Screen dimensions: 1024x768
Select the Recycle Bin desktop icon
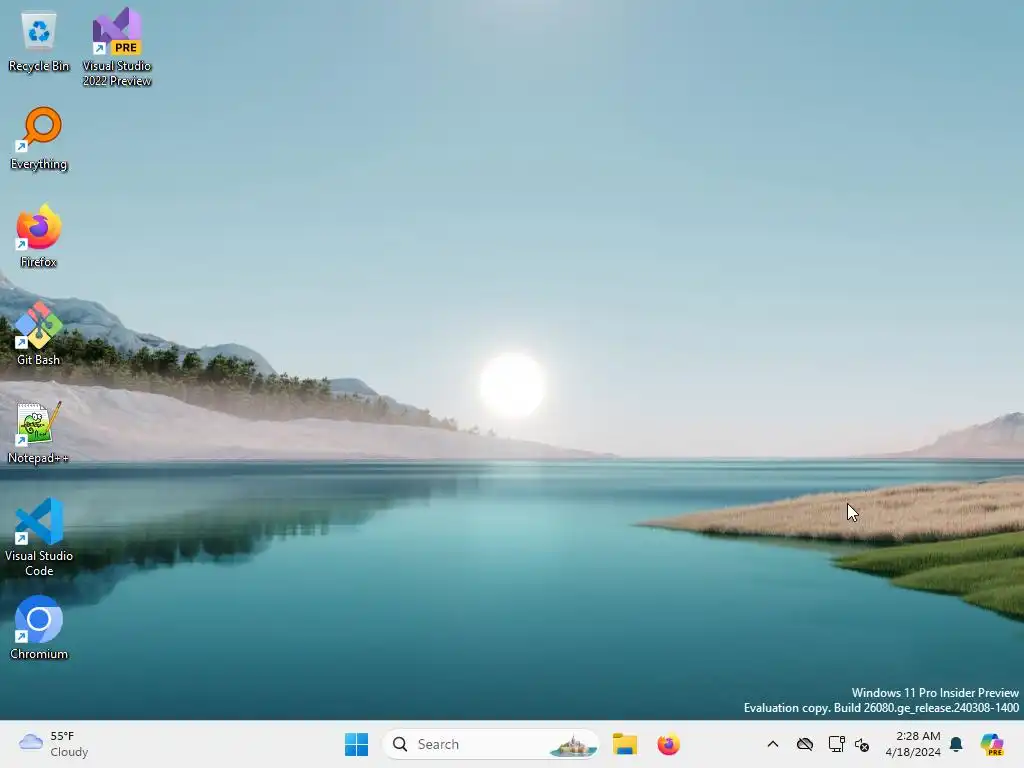point(39,42)
